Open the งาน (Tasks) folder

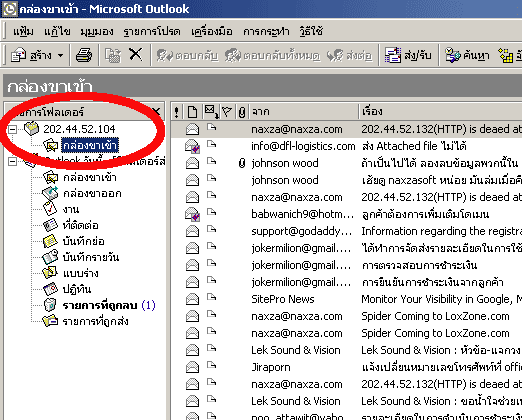pyautogui.click(x=71, y=209)
